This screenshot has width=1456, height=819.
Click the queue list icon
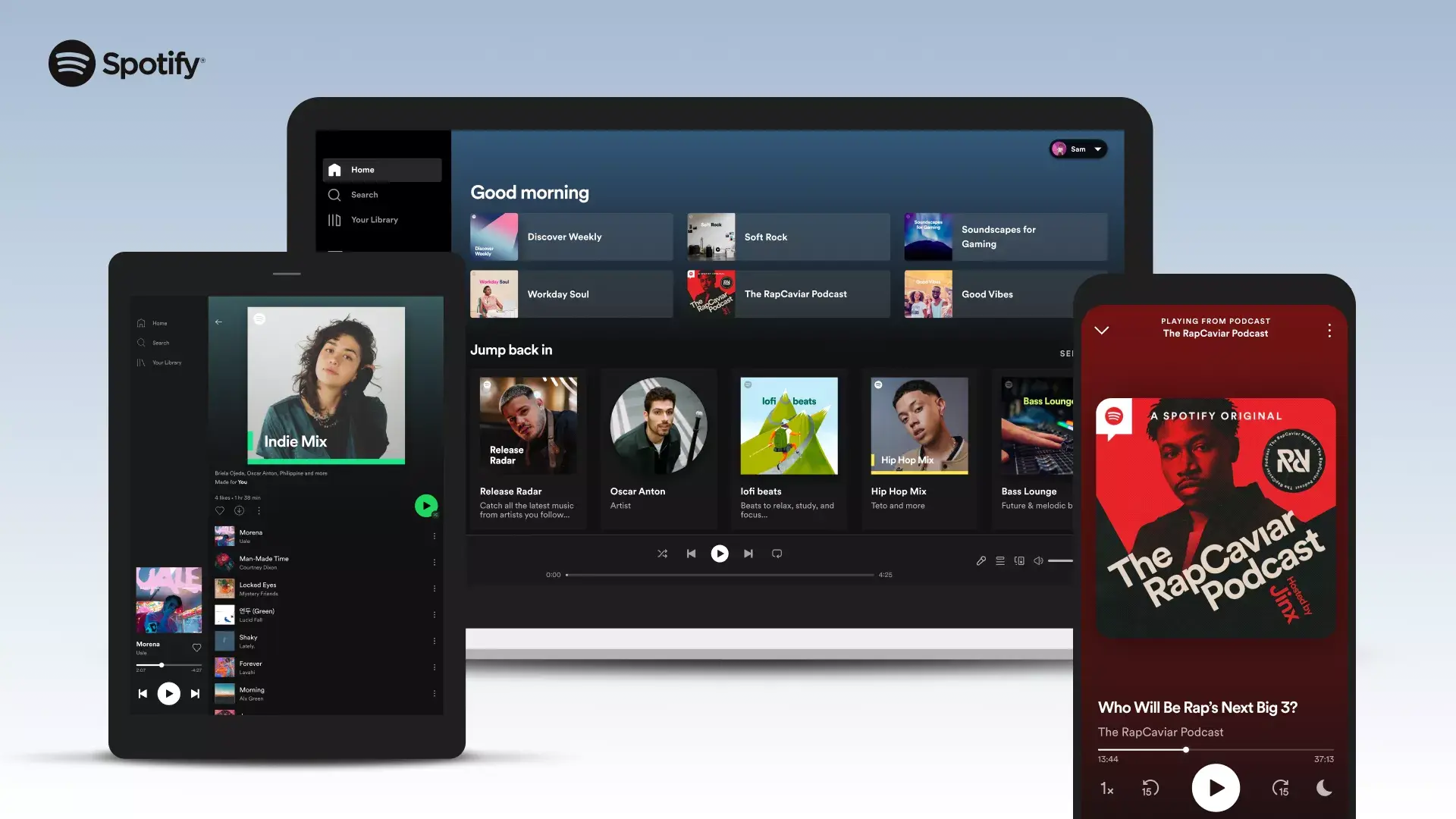click(x=1000, y=560)
